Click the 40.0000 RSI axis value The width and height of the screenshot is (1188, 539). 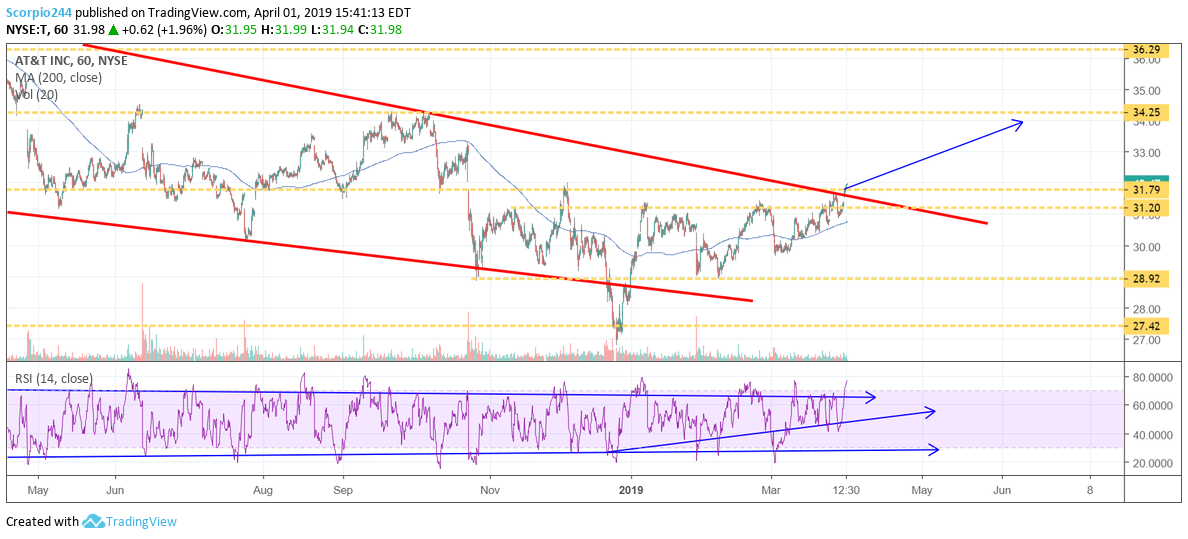click(1152, 434)
